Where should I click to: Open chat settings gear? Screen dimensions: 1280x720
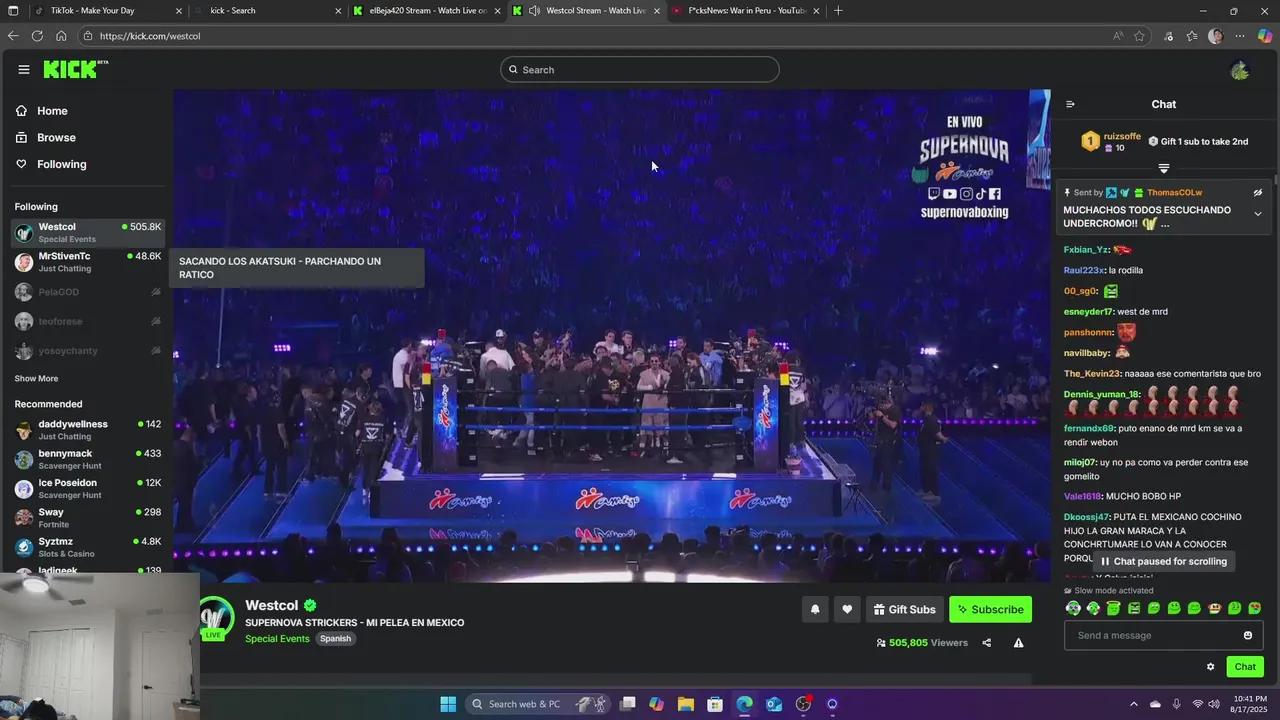click(x=1210, y=667)
